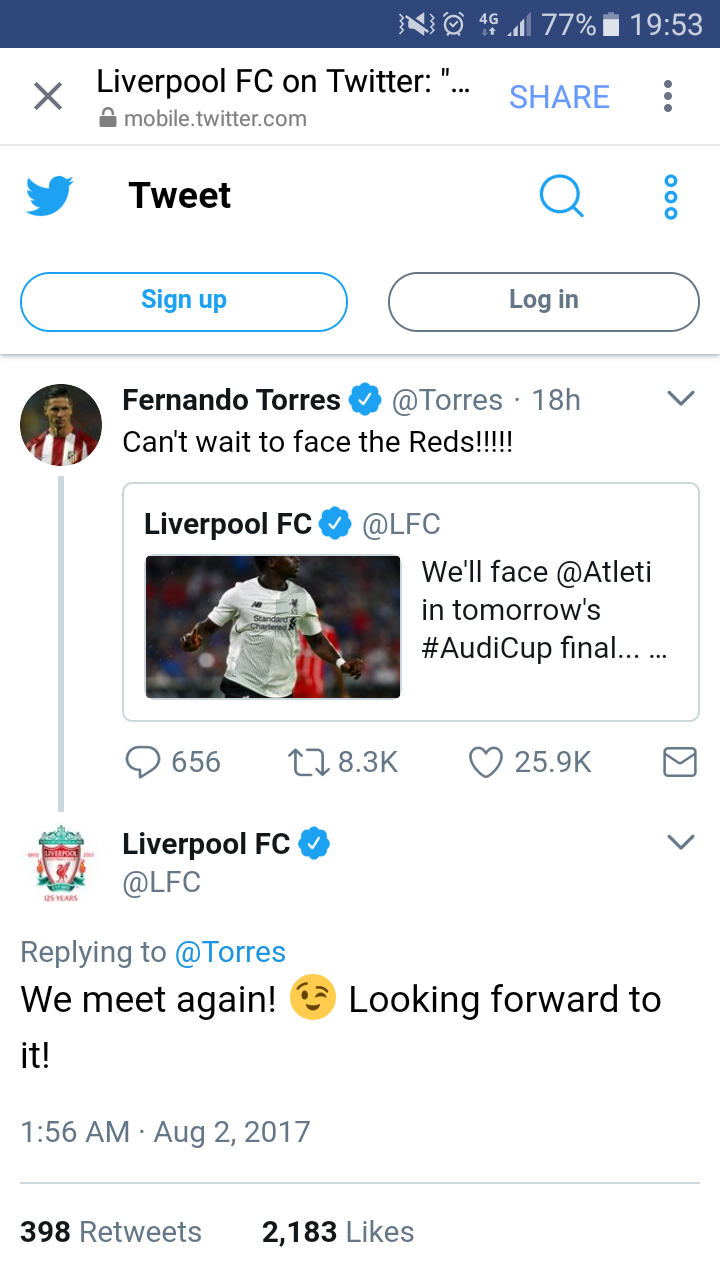Image resolution: width=720 pixels, height=1280 pixels.
Task: Open the browser three-dot overflow menu
Action: (x=667, y=97)
